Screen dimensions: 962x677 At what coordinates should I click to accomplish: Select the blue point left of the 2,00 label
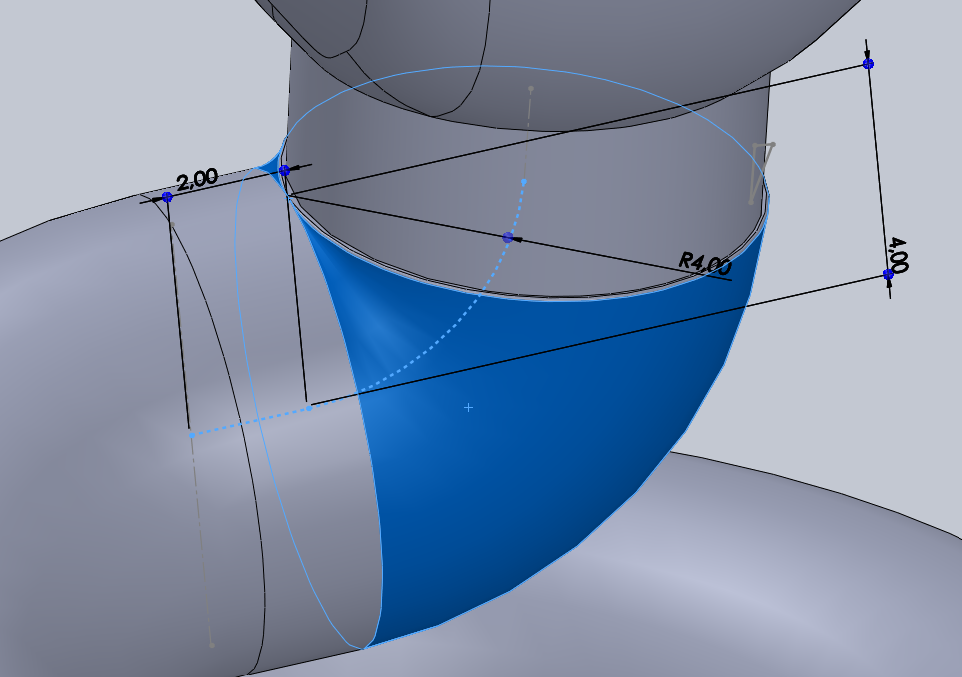[x=167, y=198]
